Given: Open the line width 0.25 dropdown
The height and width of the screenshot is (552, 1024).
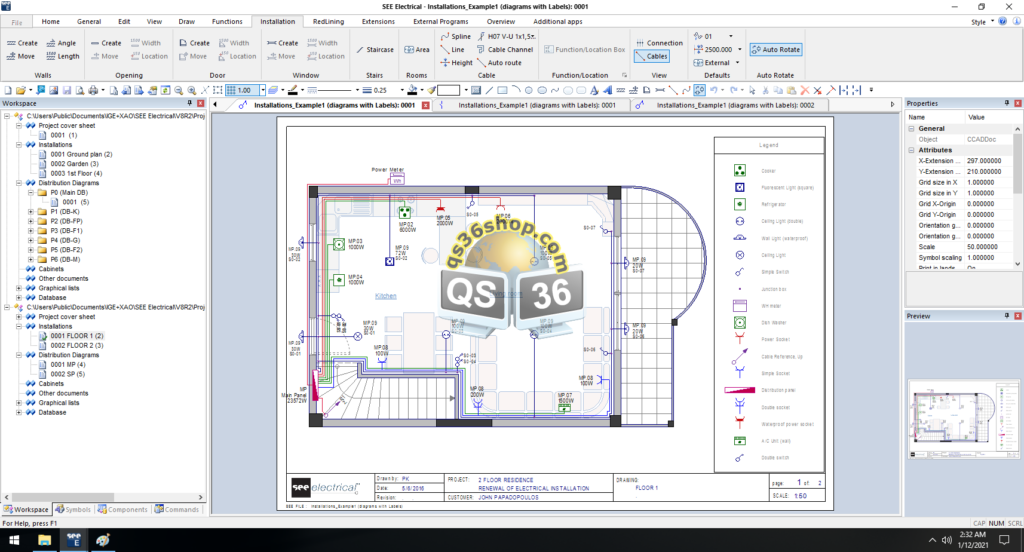Looking at the screenshot, I should click(x=402, y=90).
